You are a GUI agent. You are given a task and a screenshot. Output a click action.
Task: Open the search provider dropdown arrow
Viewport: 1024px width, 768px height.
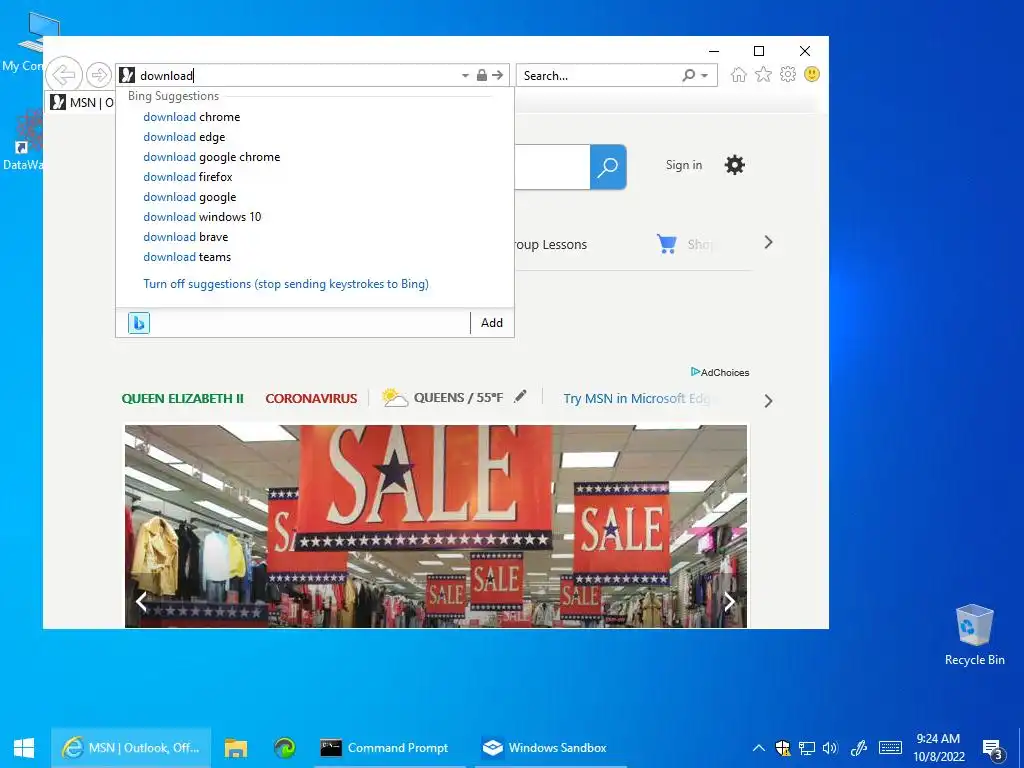(705, 76)
